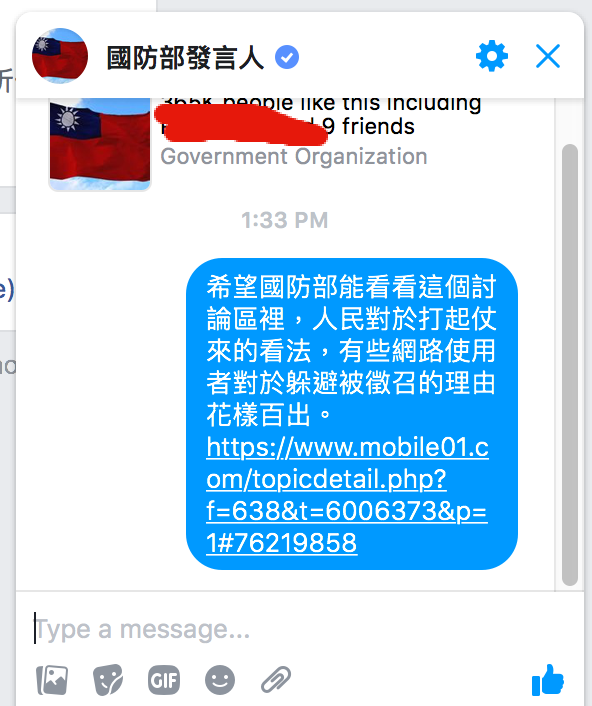Image resolution: width=592 pixels, height=706 pixels.
Task: Click the 國防部發言人 page name
Action: pos(185,58)
